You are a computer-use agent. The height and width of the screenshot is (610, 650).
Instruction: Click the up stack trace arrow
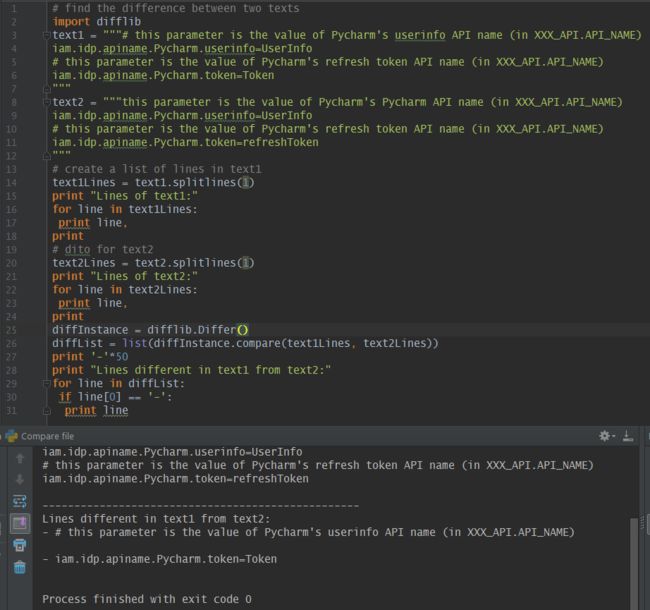(19, 458)
